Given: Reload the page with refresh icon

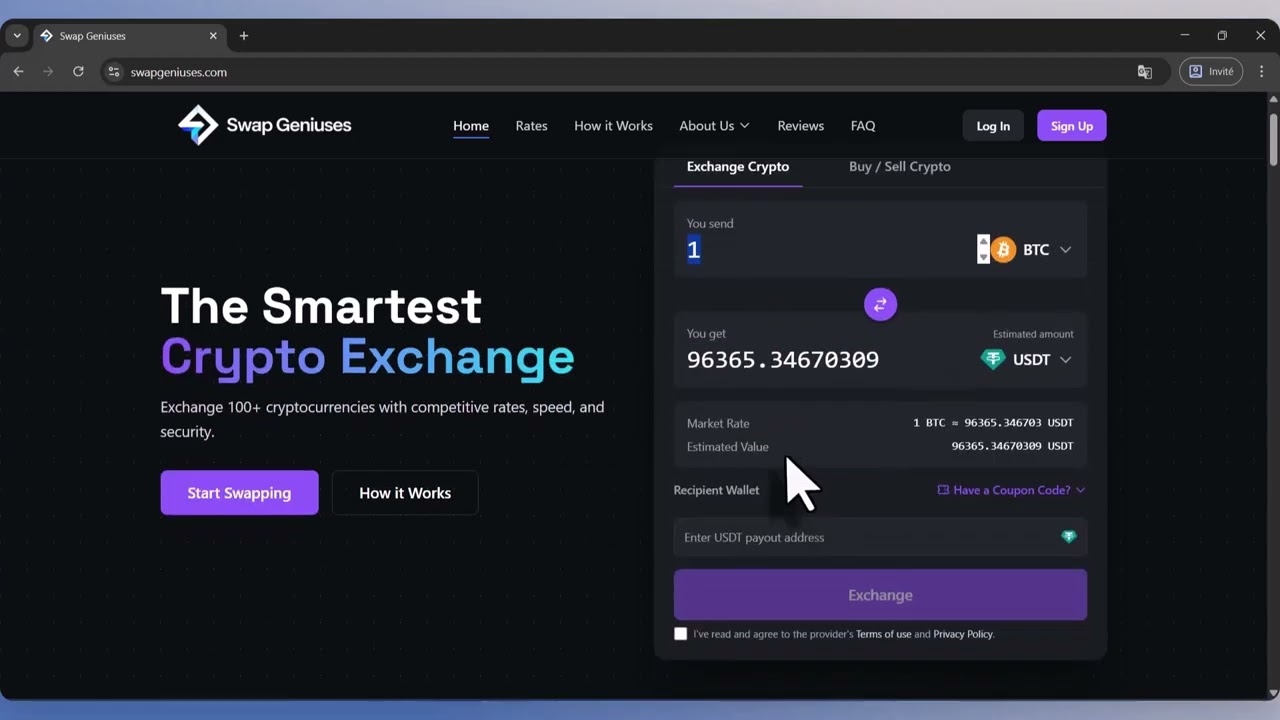Looking at the screenshot, I should [x=78, y=72].
